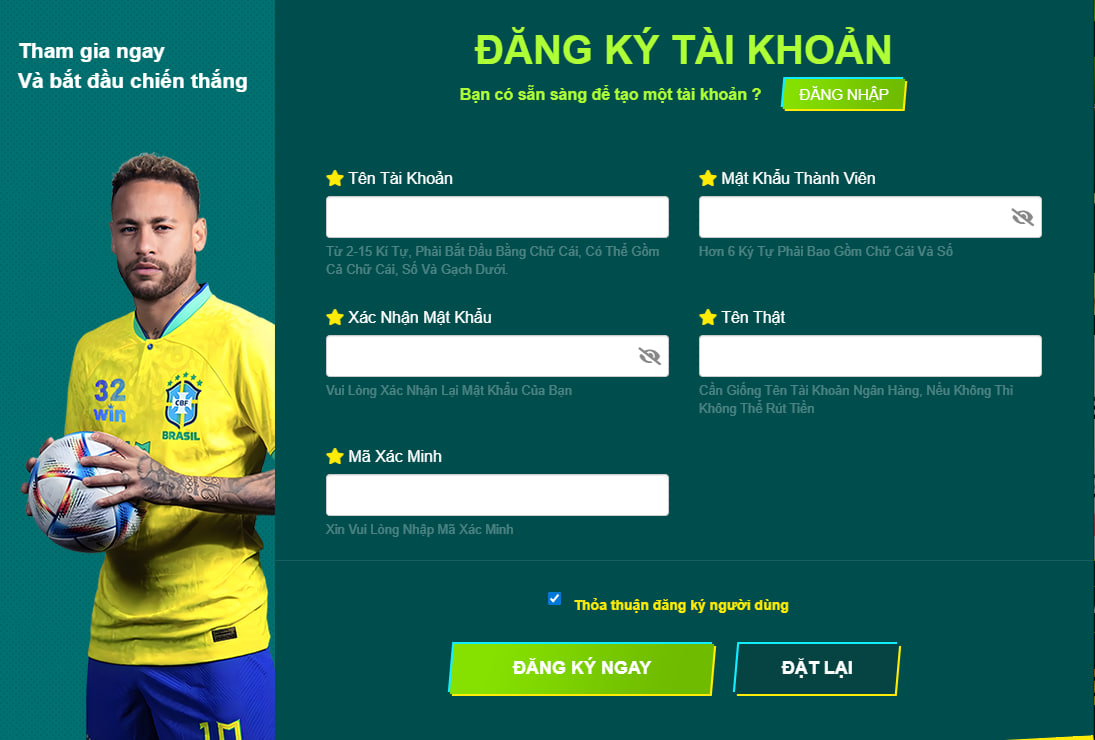
Task: Click the star icon beside Mật Khẩu Thành Viên
Action: 708,178
